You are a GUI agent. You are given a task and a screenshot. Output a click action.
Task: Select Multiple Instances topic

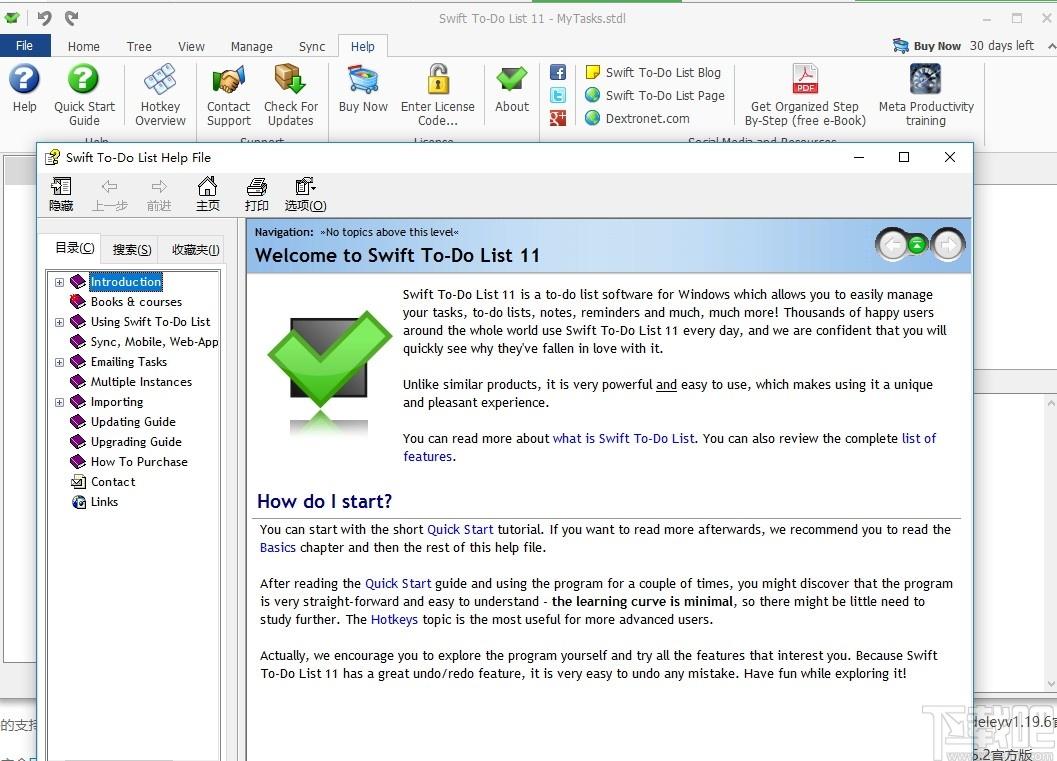142,382
